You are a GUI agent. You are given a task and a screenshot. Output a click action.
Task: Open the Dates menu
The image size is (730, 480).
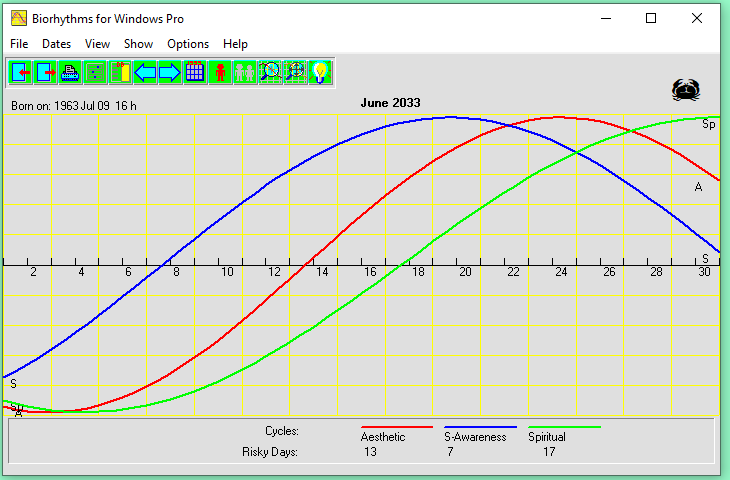pos(56,44)
